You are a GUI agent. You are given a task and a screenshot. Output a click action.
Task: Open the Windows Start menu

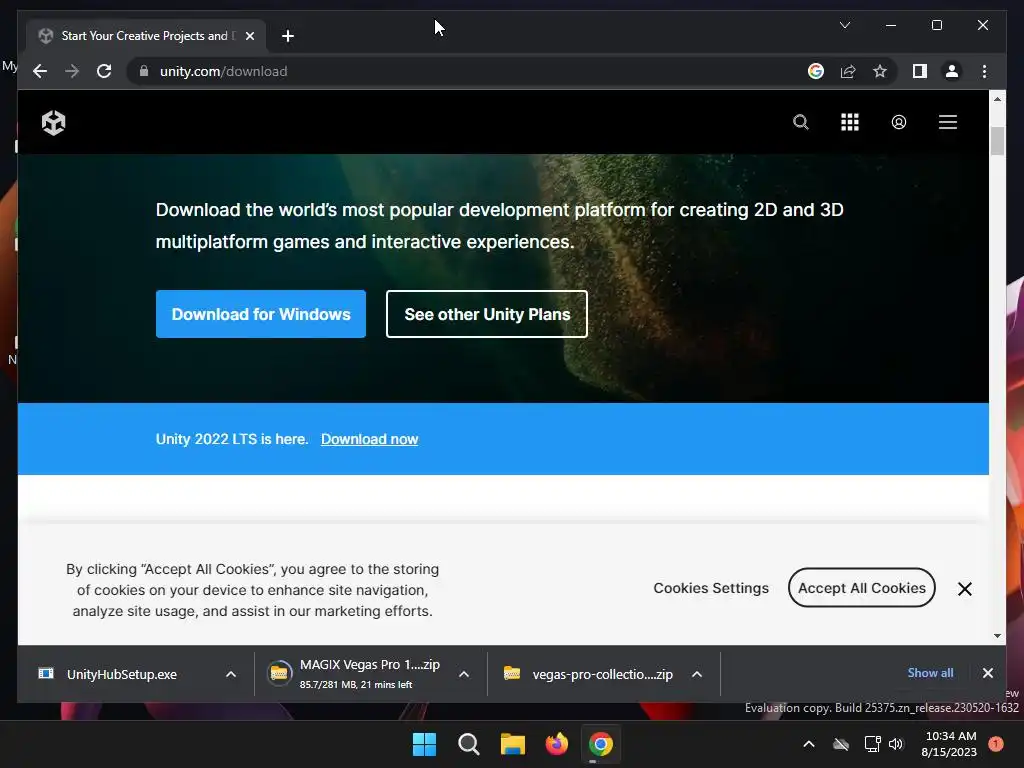[x=424, y=744]
